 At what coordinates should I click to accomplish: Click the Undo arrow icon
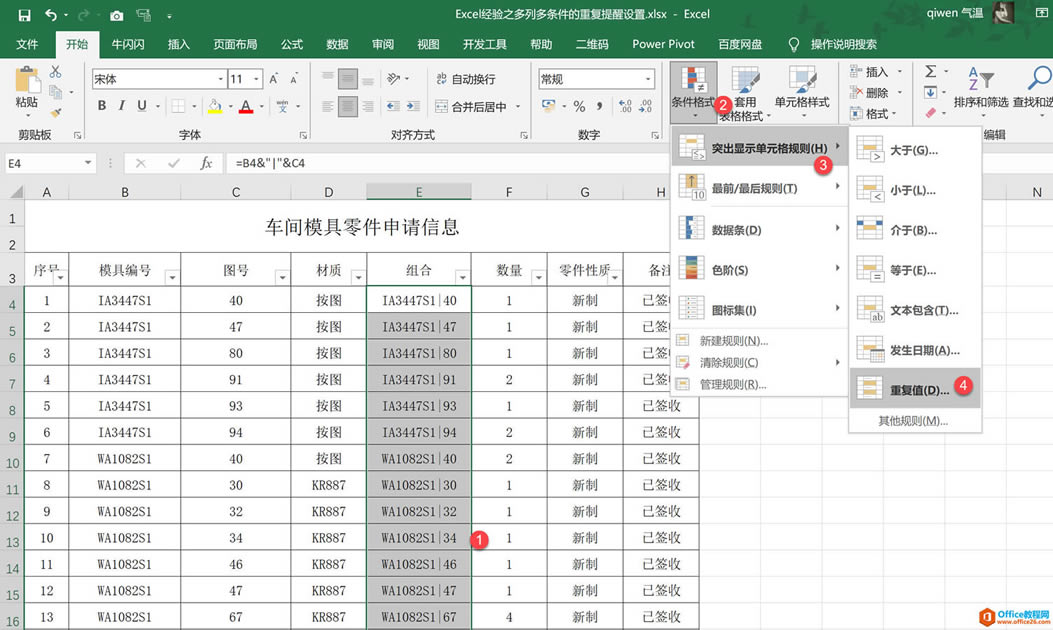point(50,15)
